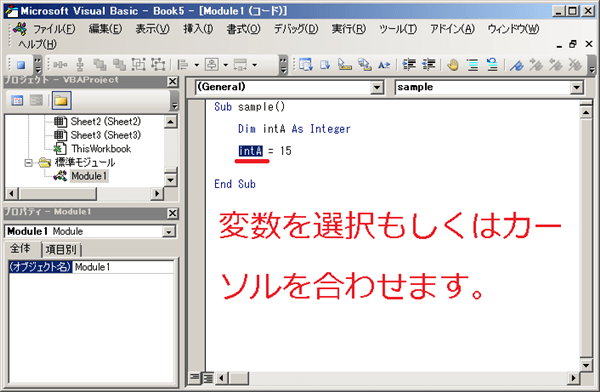
Task: Click the View Object icon
Action: coord(36,101)
